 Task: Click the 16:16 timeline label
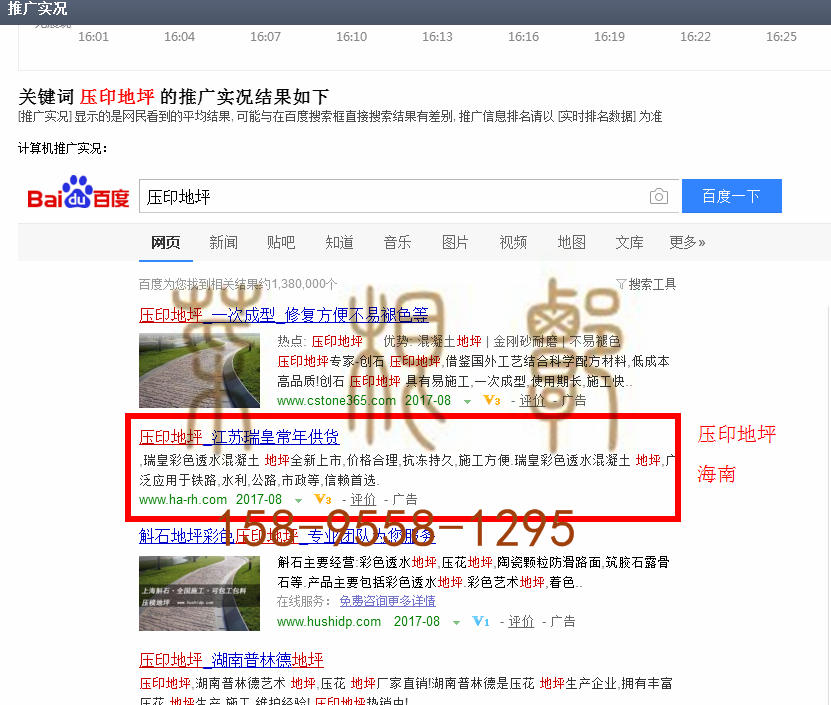point(524,37)
